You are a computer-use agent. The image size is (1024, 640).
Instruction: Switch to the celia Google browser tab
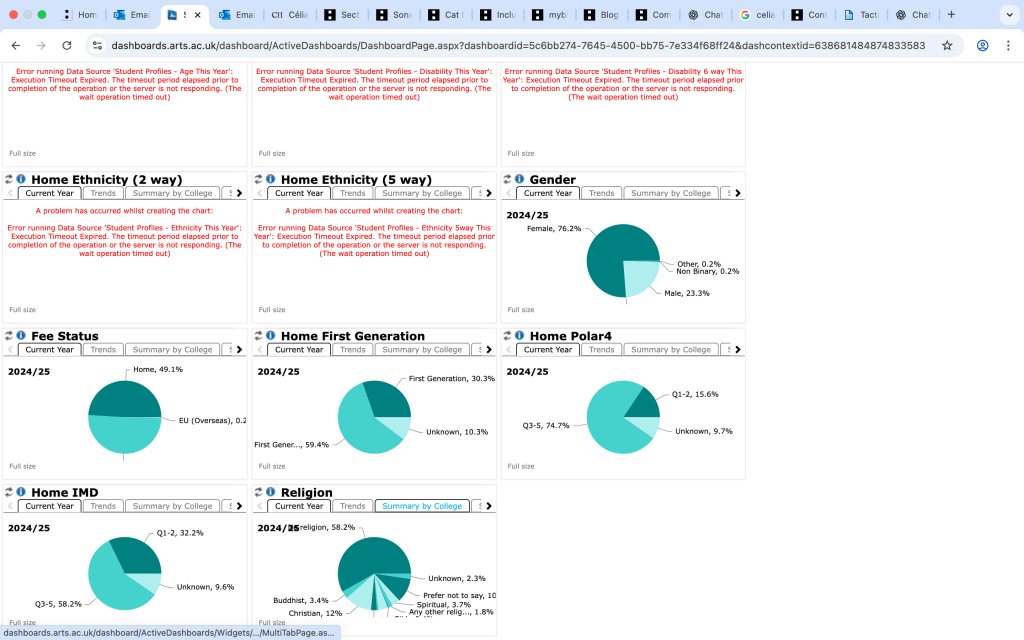pos(758,14)
